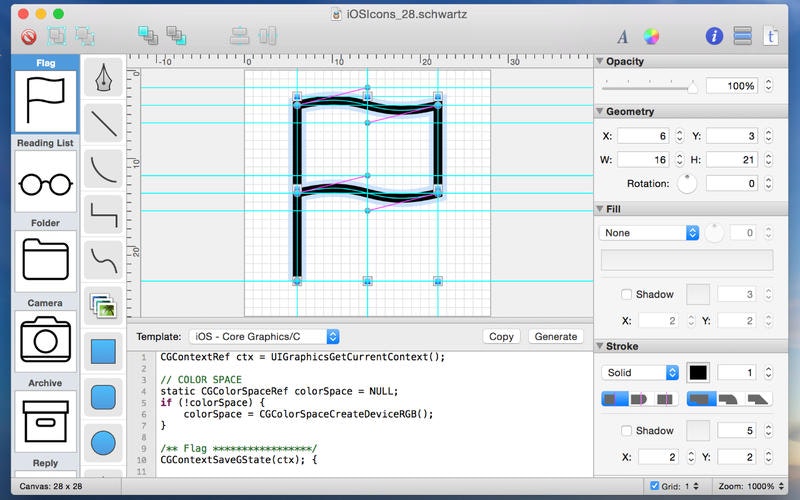Viewport: 800px width, 500px height.
Task: Choose the round line cap style
Action: (640, 399)
